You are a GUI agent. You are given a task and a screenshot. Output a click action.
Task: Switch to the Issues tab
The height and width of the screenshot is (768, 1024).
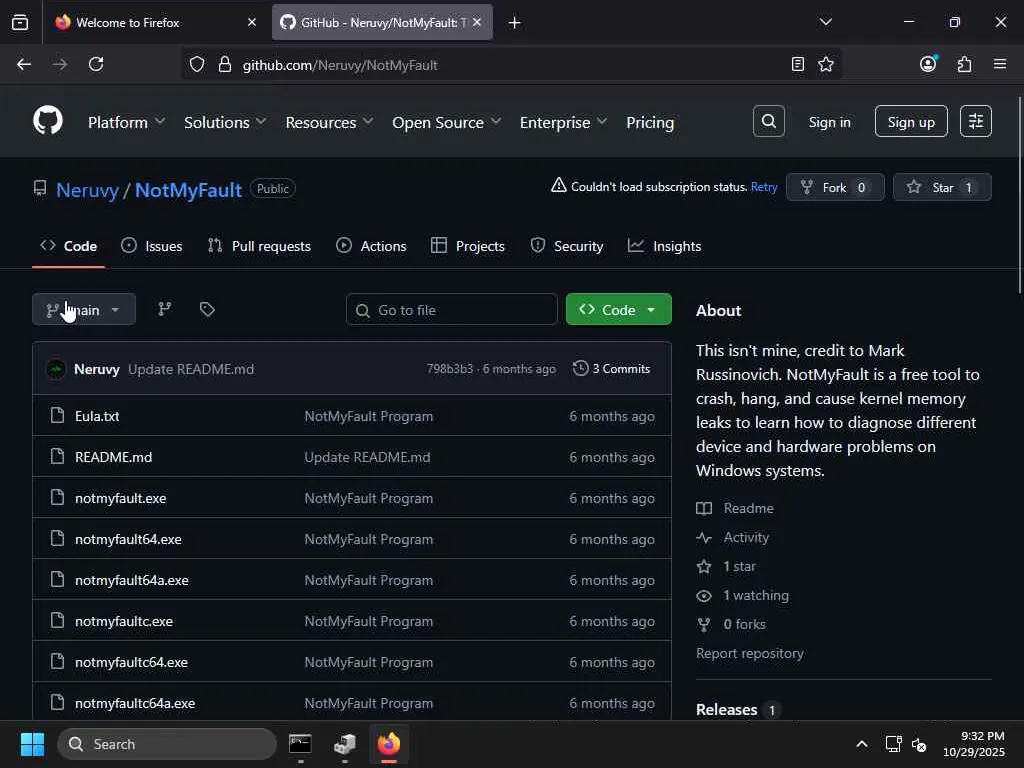pos(152,246)
